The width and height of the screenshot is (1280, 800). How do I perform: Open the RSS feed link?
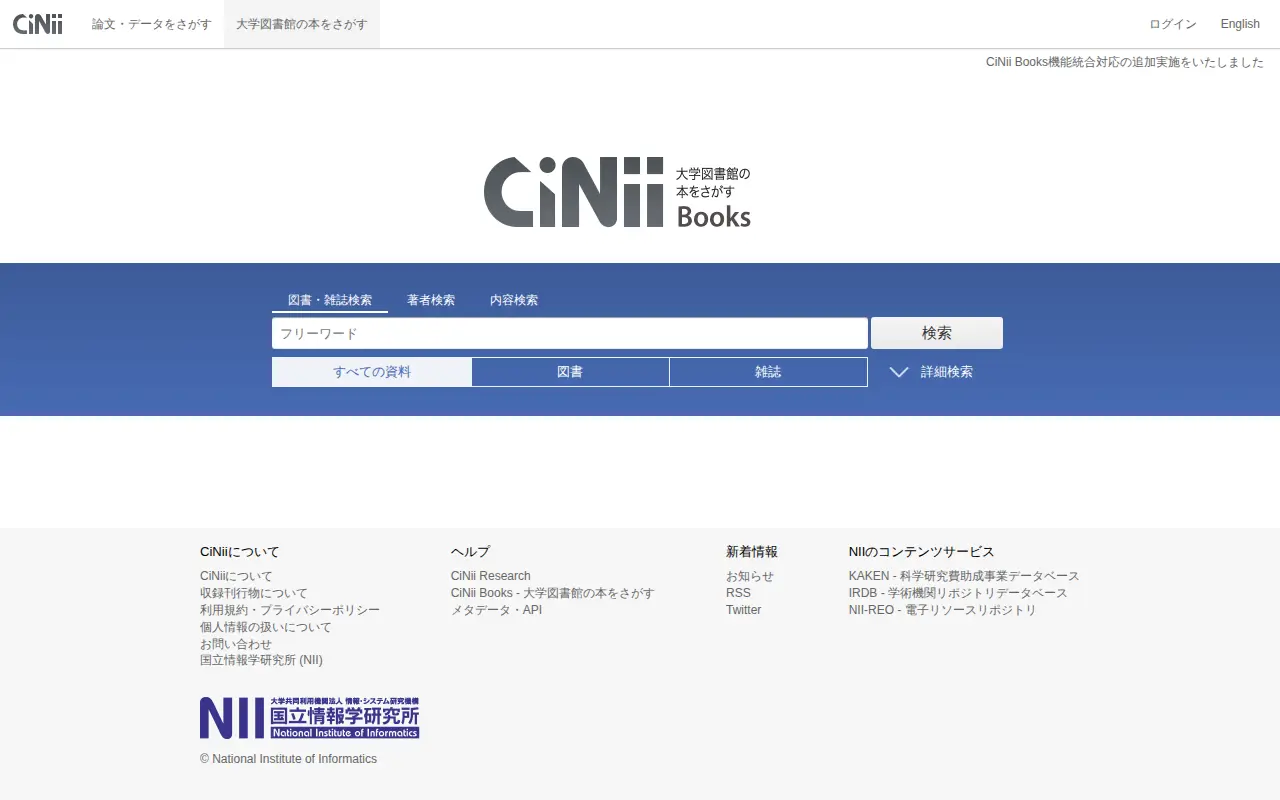[x=738, y=593]
